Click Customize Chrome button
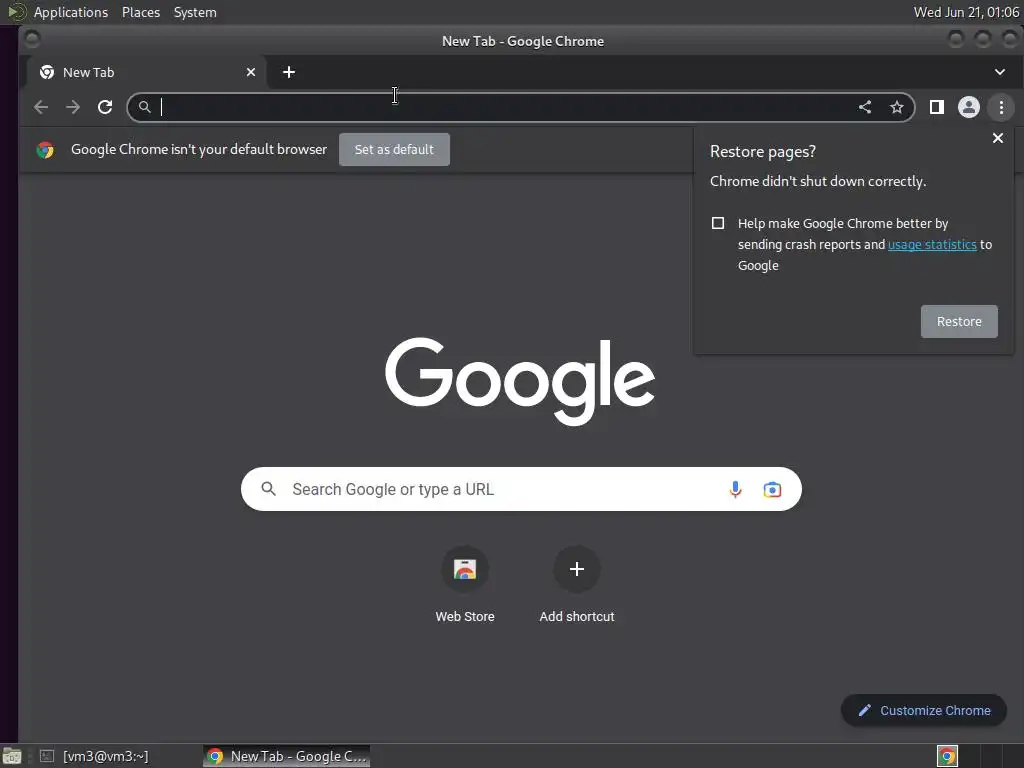1024x768 pixels. pyautogui.click(x=924, y=711)
